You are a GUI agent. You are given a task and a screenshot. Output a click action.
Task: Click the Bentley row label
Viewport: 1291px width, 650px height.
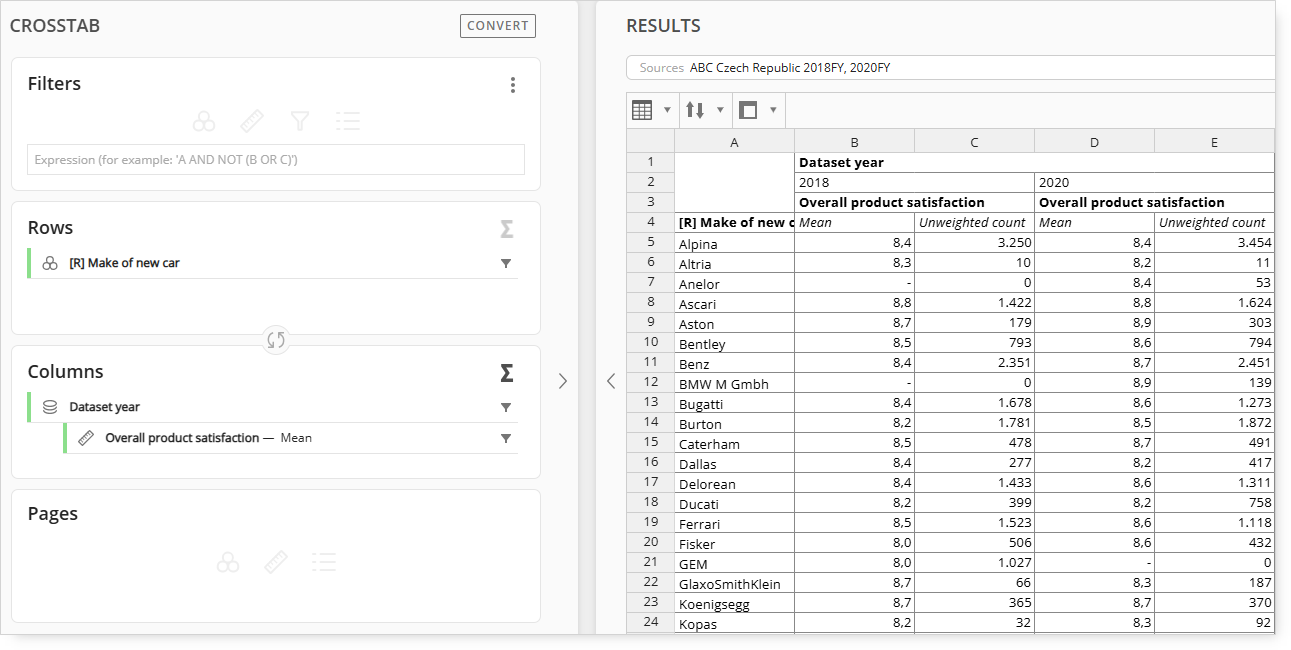click(702, 344)
